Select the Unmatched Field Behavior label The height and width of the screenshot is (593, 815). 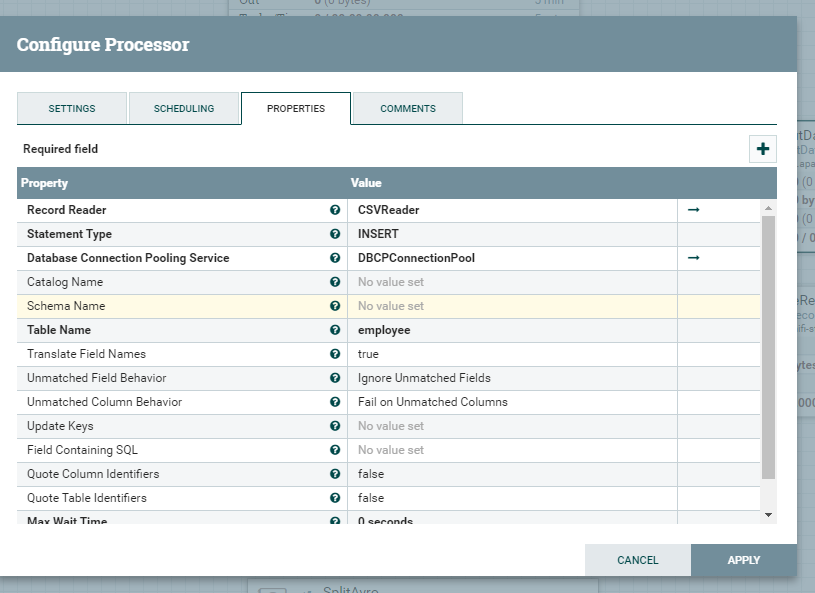pyautogui.click(x=97, y=378)
